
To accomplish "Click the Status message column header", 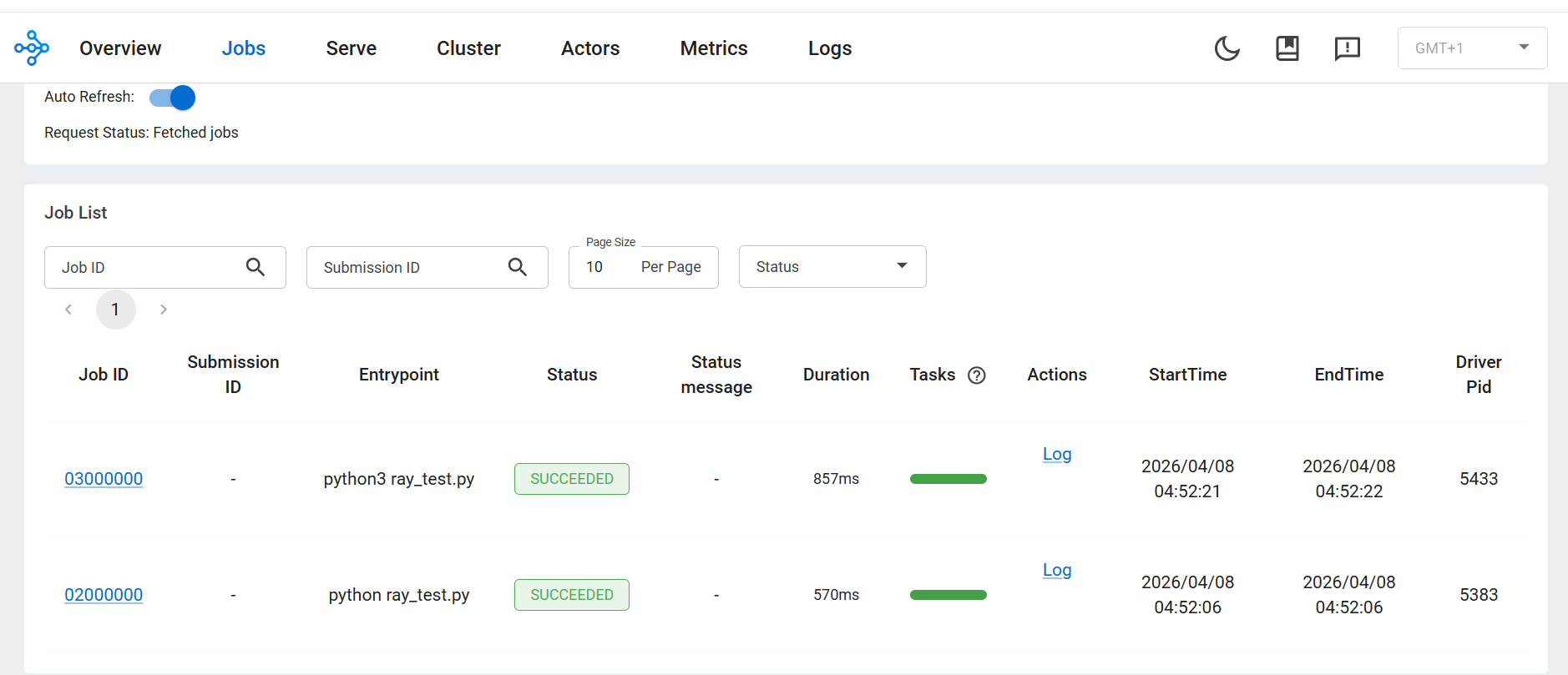I will coord(716,375).
